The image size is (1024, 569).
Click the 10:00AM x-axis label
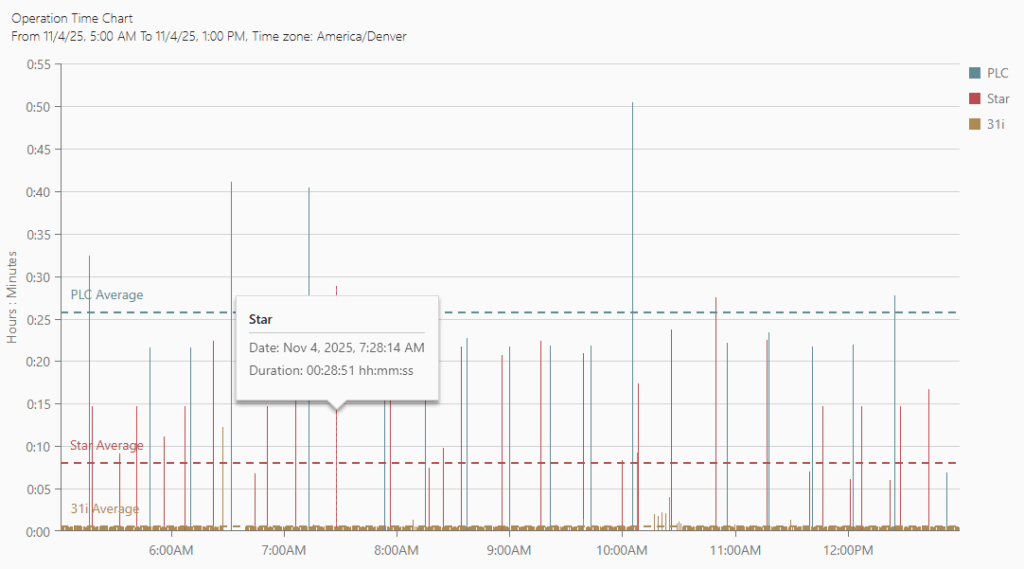(622, 550)
